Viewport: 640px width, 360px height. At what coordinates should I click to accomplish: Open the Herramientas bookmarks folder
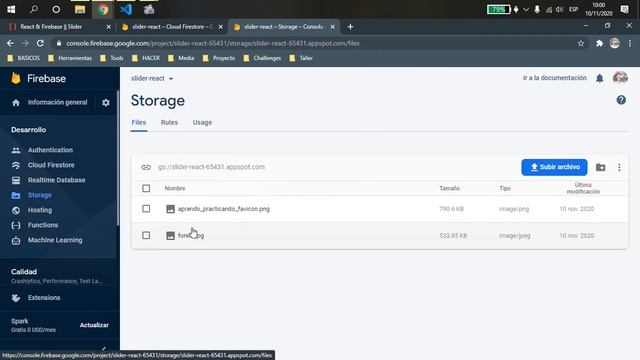(x=70, y=58)
